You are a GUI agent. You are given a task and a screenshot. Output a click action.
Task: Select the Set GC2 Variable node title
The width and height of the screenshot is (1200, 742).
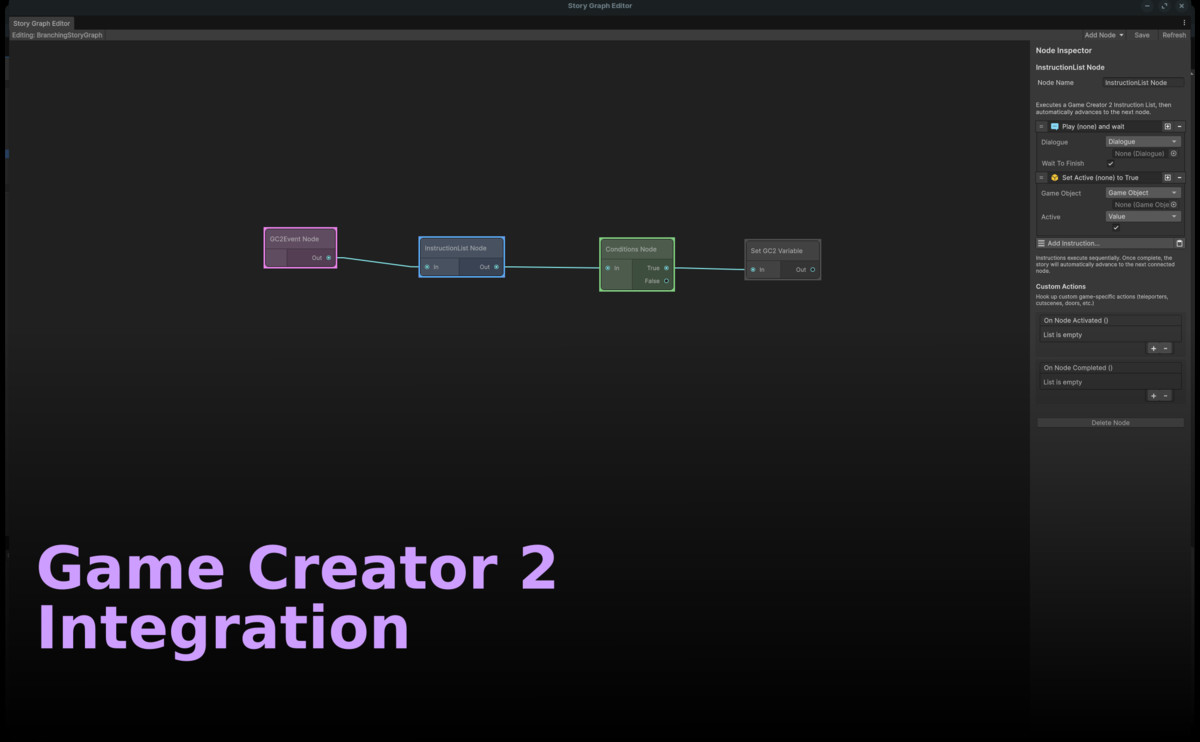coord(777,251)
